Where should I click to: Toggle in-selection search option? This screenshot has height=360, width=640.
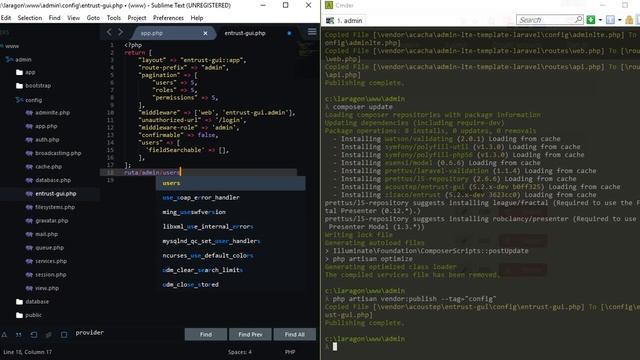(x=49, y=335)
